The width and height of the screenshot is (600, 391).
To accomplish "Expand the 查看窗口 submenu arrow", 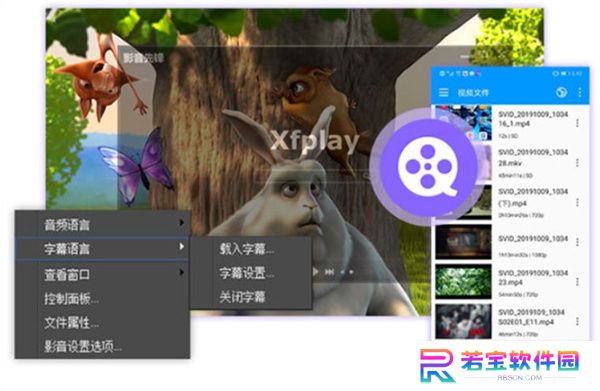I will pyautogui.click(x=182, y=272).
